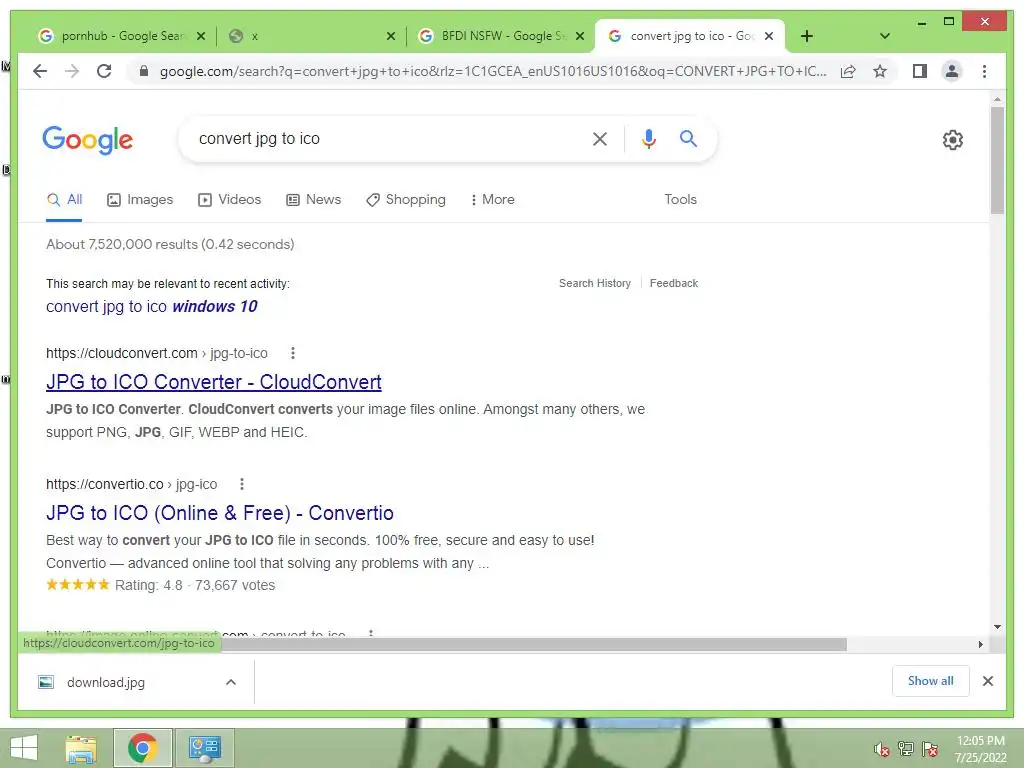Viewport: 1024px width, 768px height.
Task: View site security lock info
Action: click(144, 71)
